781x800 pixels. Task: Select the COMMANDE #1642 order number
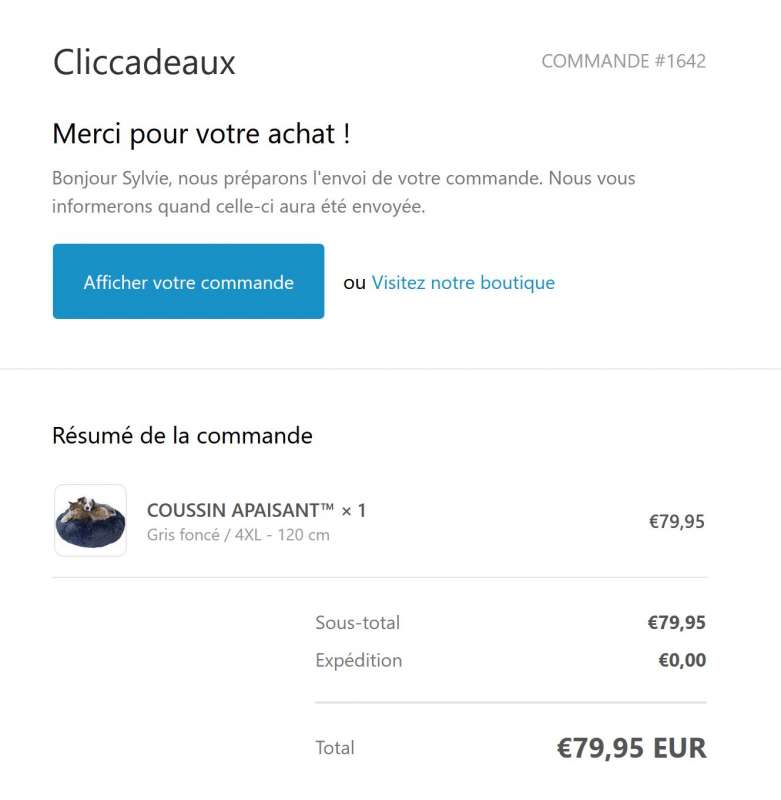point(623,61)
